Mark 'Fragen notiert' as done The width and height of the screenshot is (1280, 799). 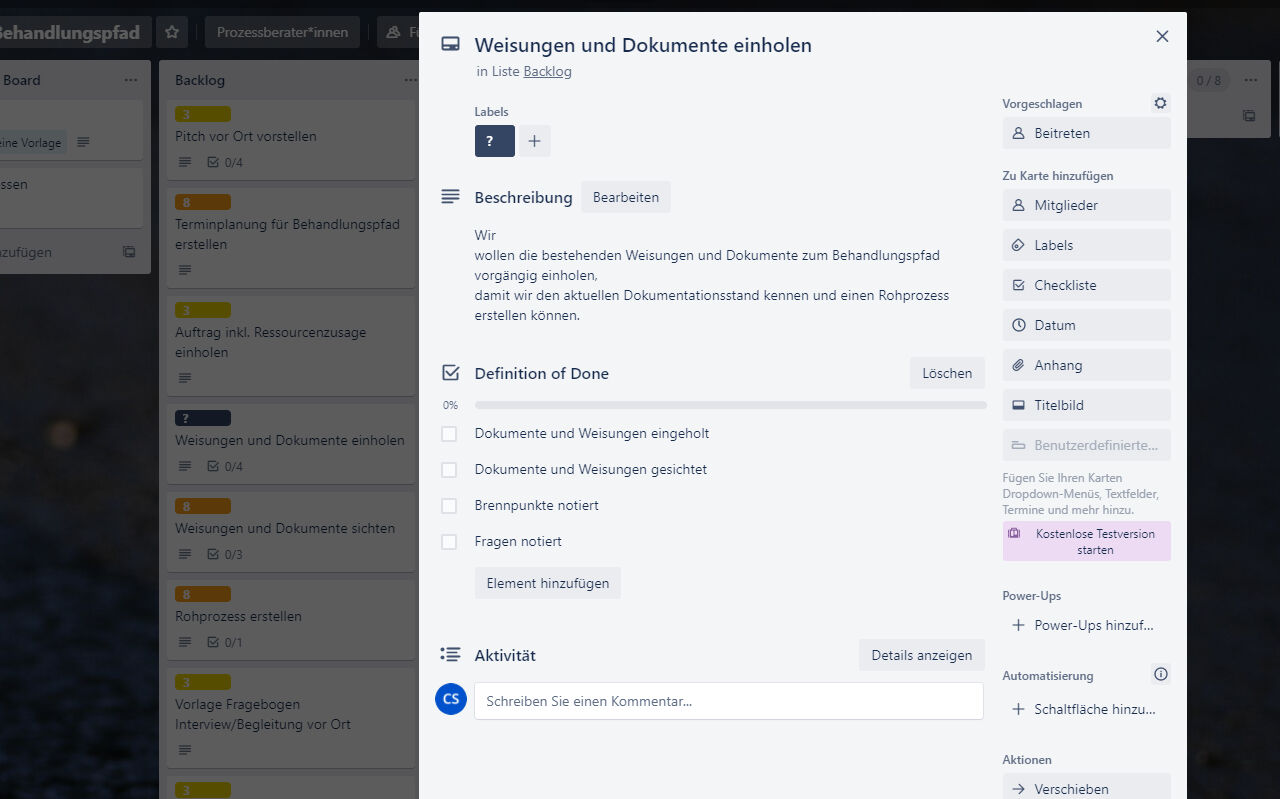(449, 542)
